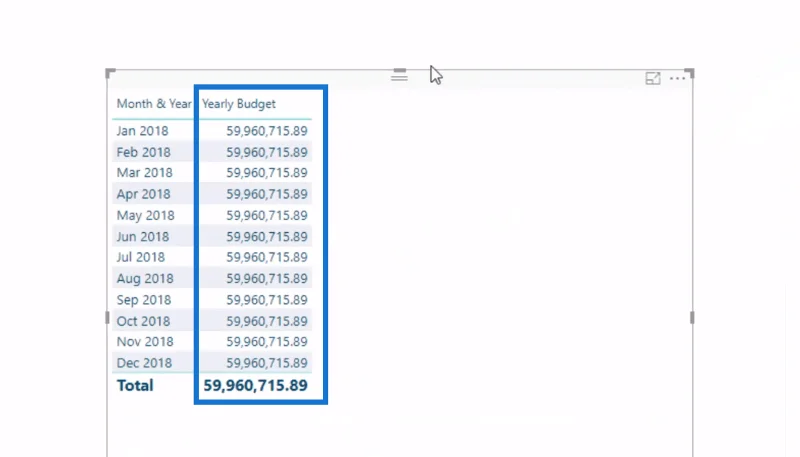Click the top-right corner resize handle
Screen dimensions: 800x457
click(x=690, y=73)
